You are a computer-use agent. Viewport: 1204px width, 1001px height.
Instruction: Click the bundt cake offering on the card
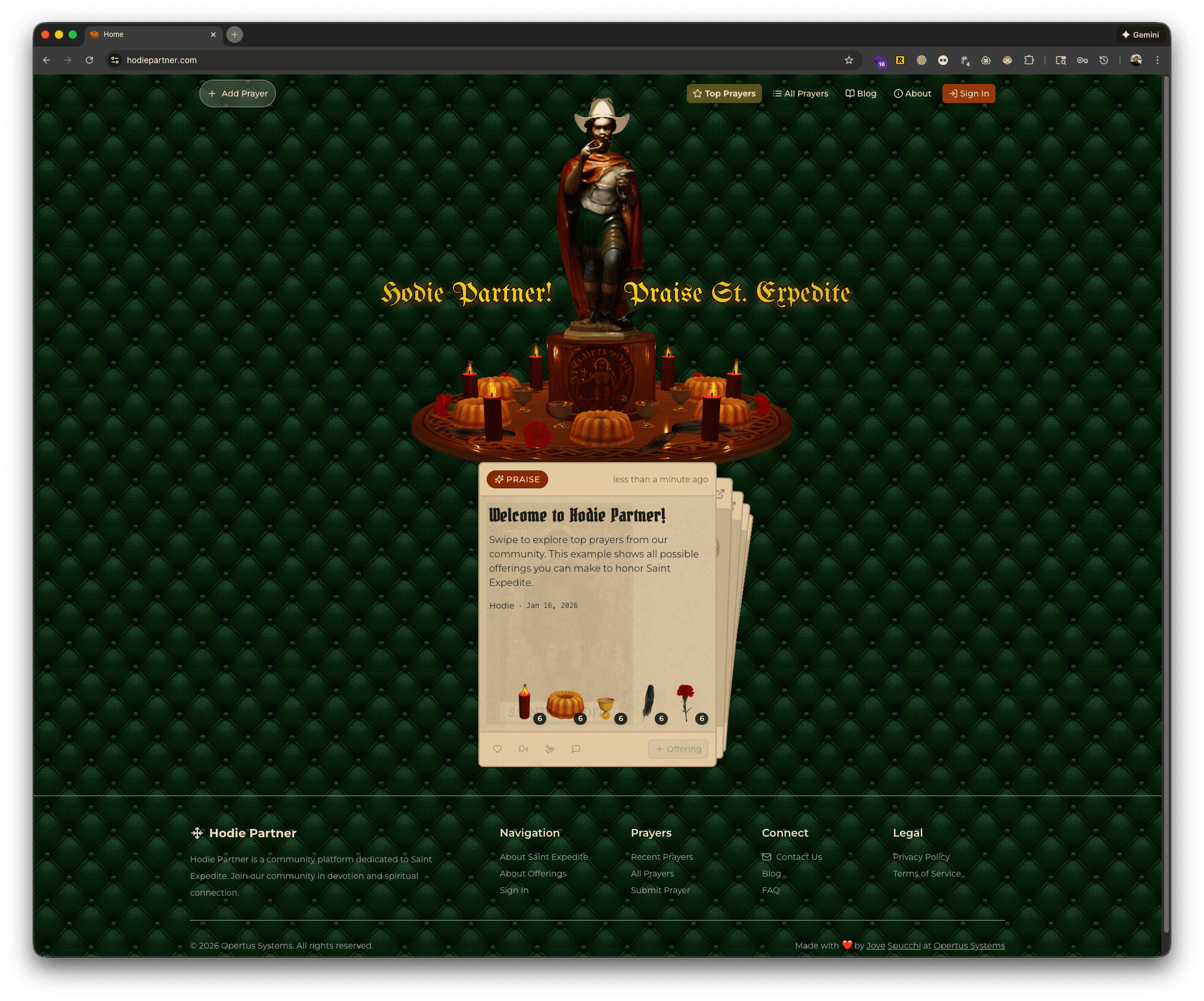point(565,705)
